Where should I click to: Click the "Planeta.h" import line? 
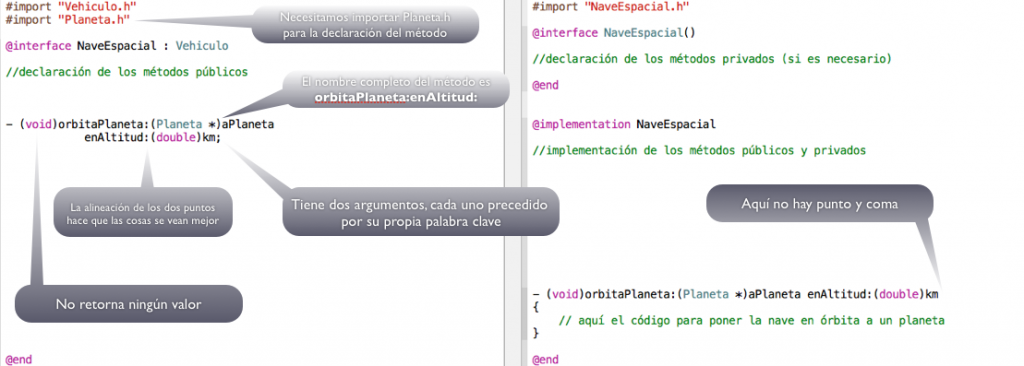pyautogui.click(x=68, y=20)
